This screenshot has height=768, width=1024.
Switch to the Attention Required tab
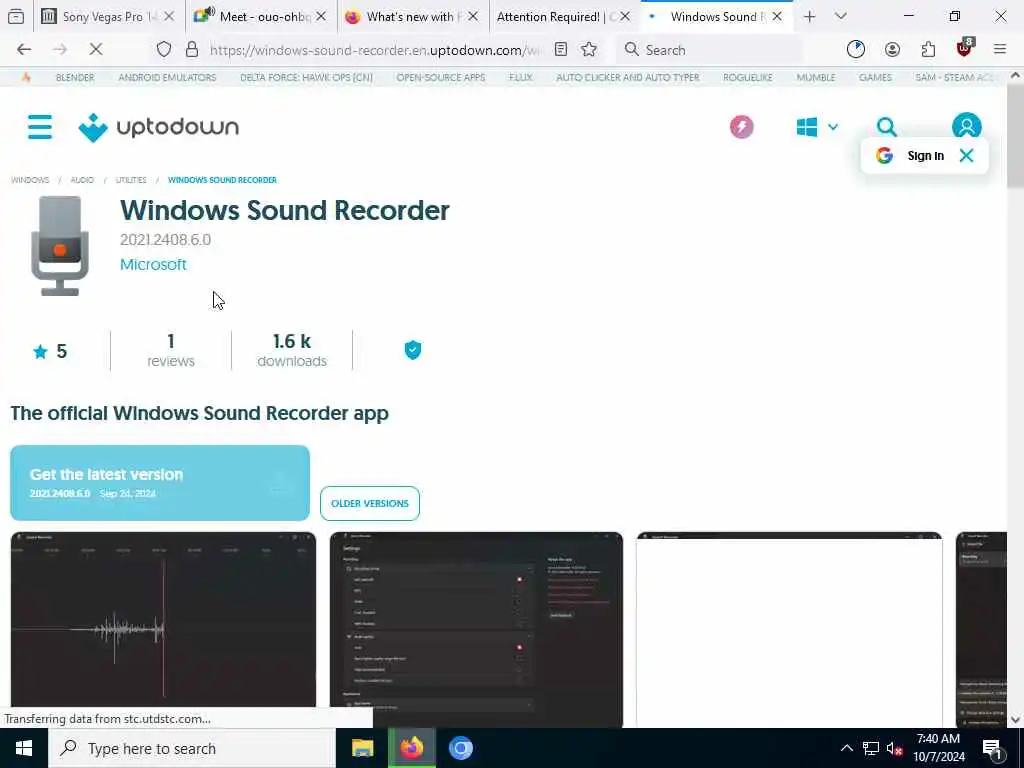556,17
